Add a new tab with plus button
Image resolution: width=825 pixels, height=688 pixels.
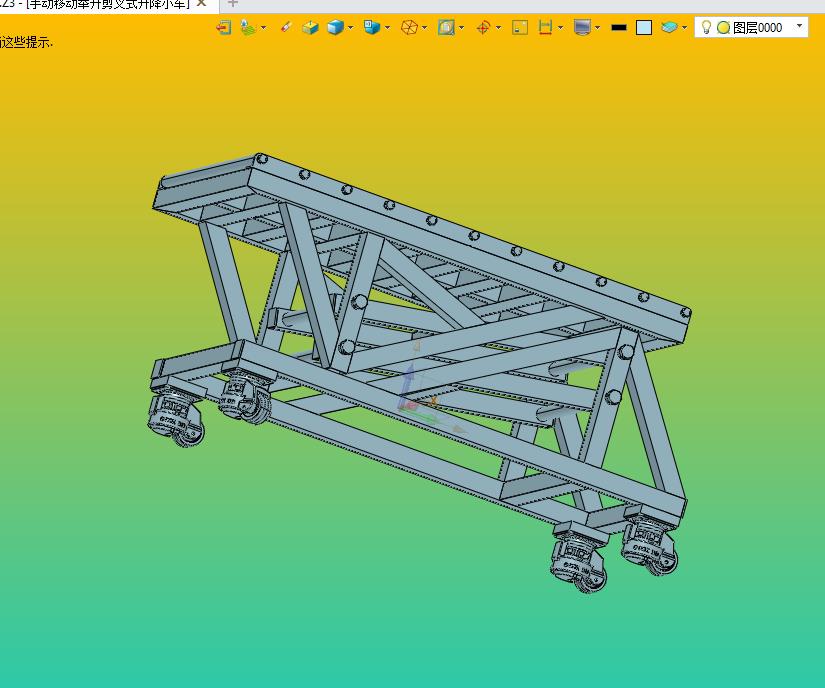pos(233,3)
